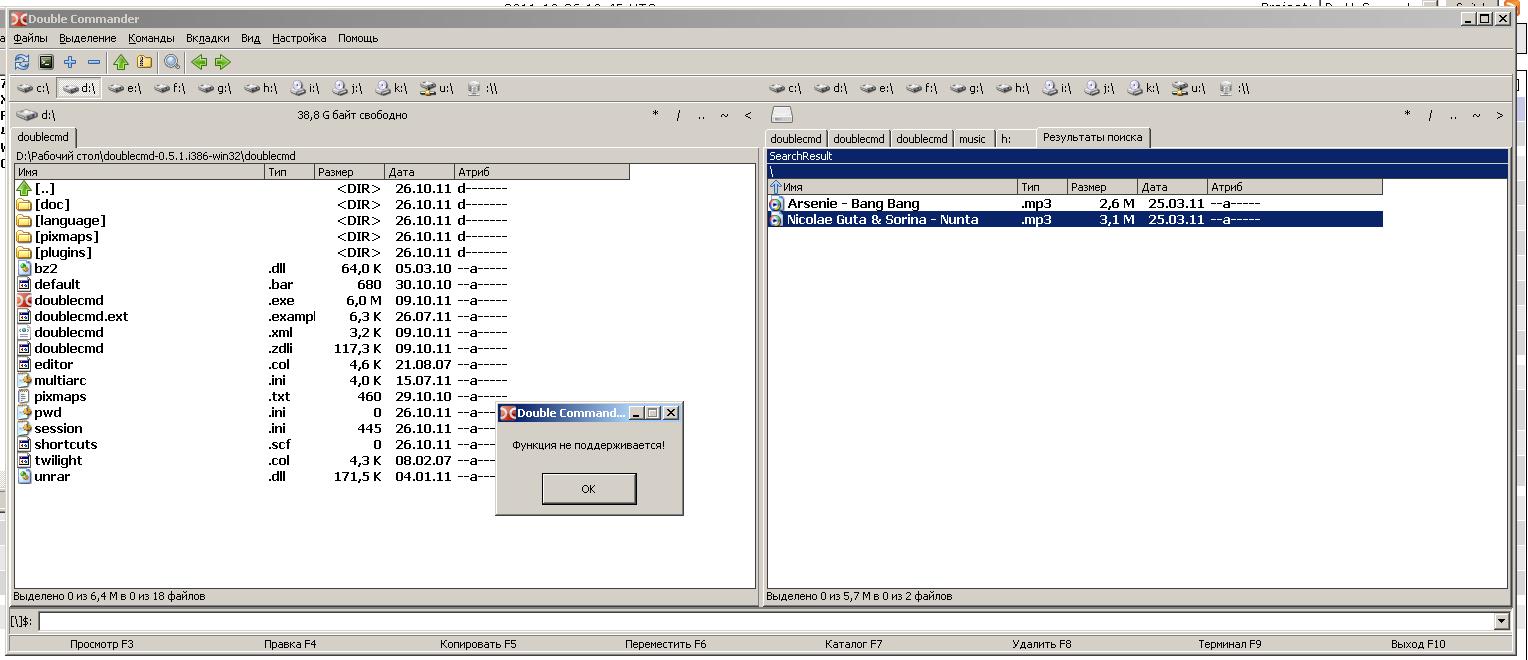Expand the command line history dropdown
The image size is (1528, 660).
1500,621
